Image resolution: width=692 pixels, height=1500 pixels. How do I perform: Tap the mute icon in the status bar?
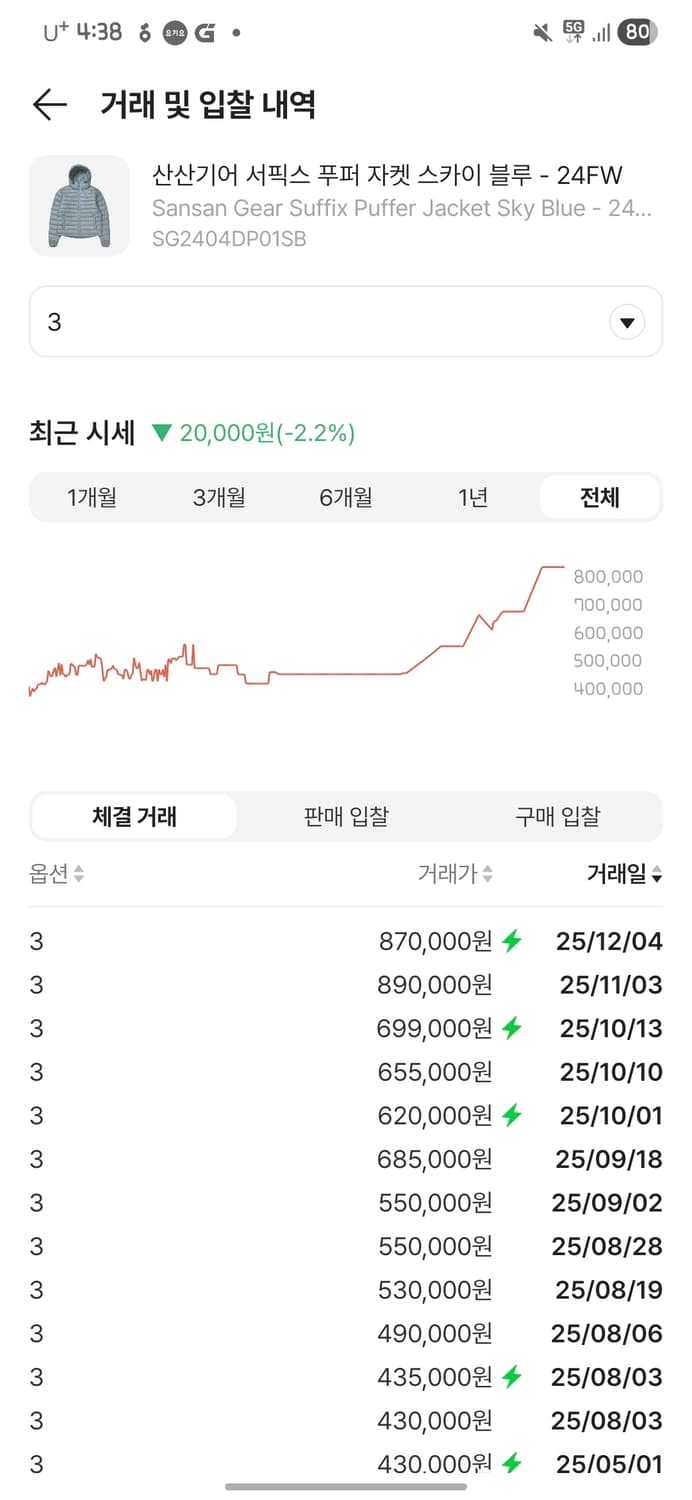click(x=540, y=30)
